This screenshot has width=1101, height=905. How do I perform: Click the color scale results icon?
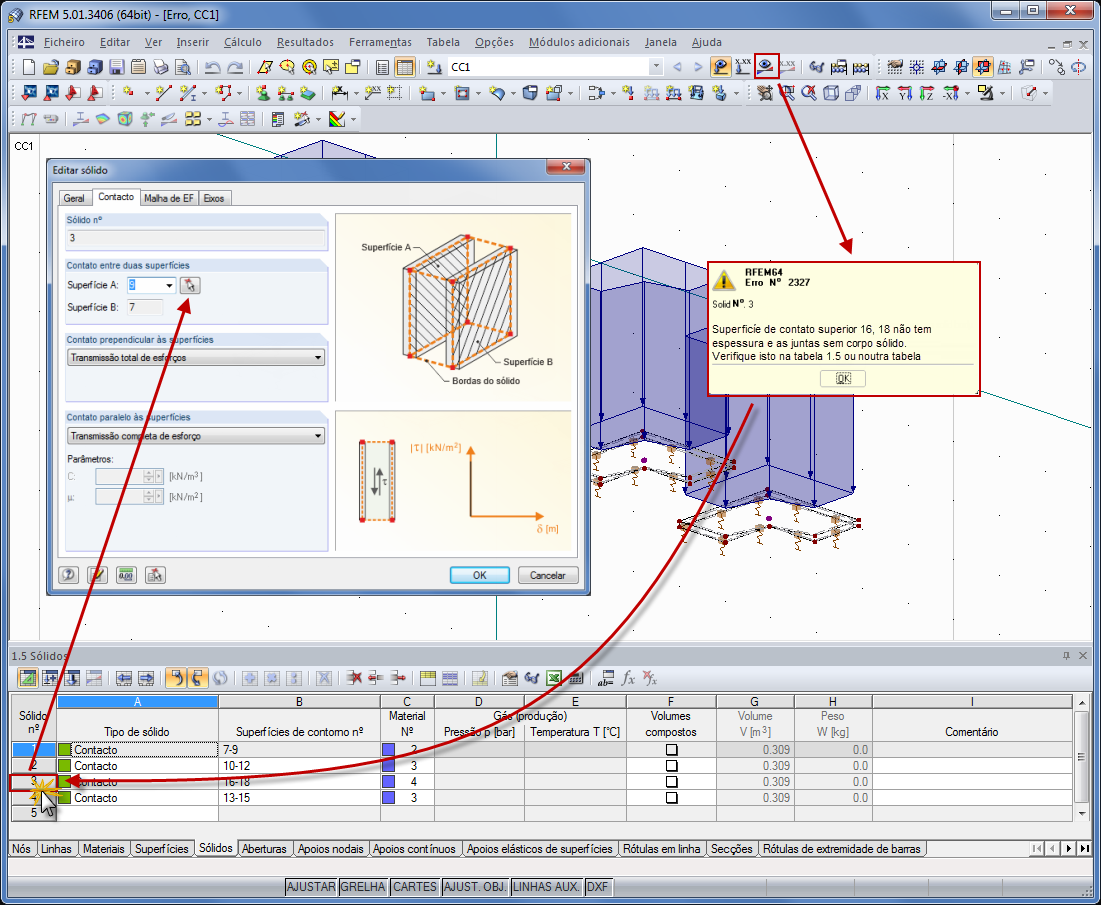tap(337, 119)
